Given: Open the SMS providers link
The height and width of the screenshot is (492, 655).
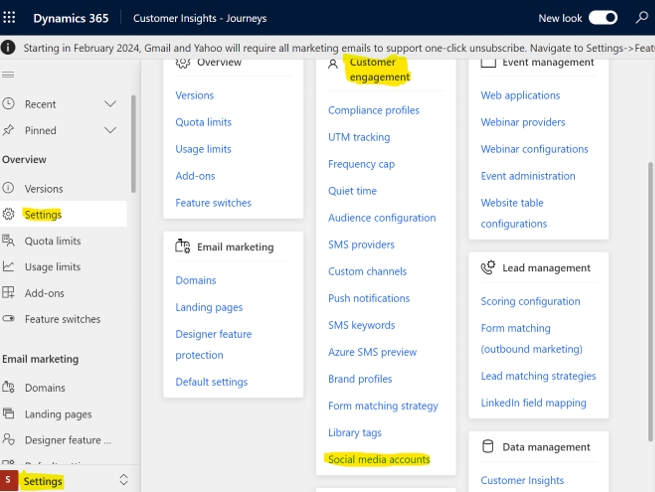Looking at the screenshot, I should click(x=361, y=245).
